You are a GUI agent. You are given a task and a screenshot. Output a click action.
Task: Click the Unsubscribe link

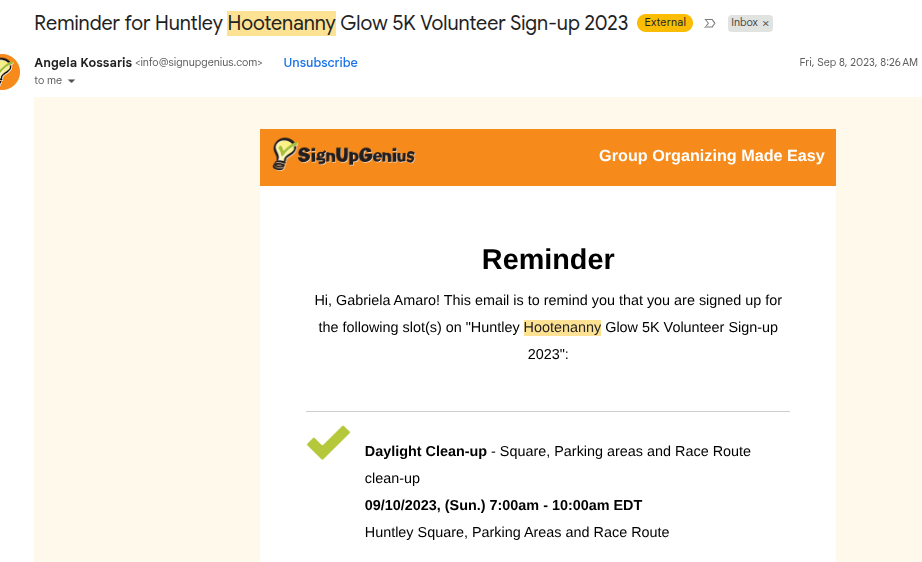[320, 62]
